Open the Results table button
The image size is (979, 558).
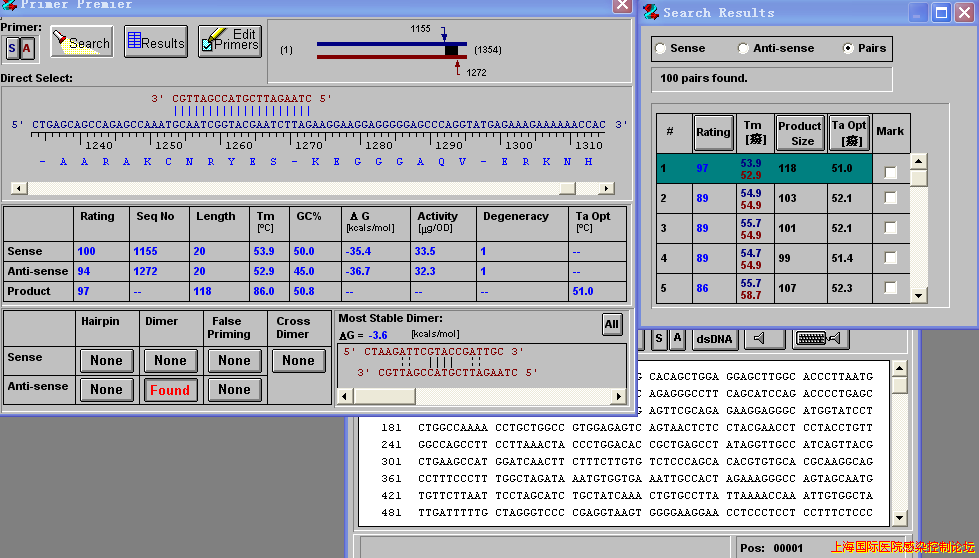click(x=155, y=42)
